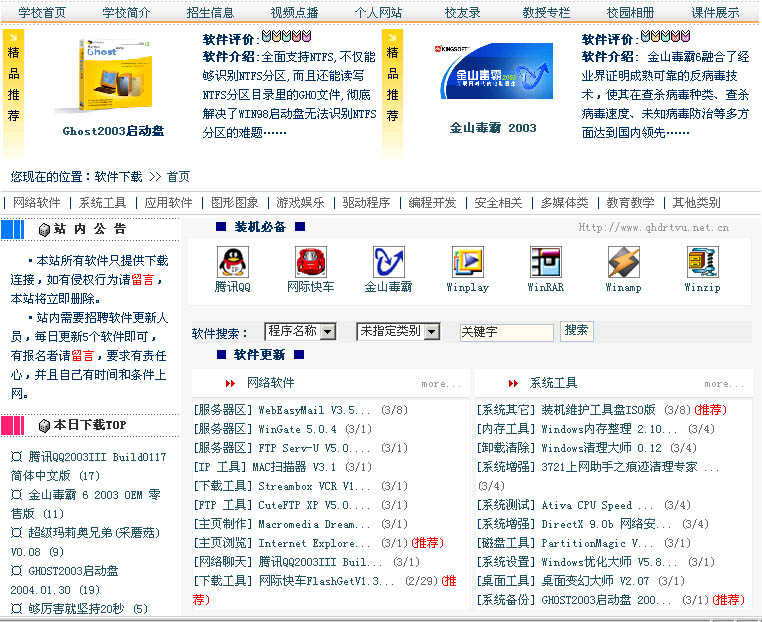Screen dimensions: 762x622
Task: Open 校友录 menu item
Action: (x=463, y=13)
